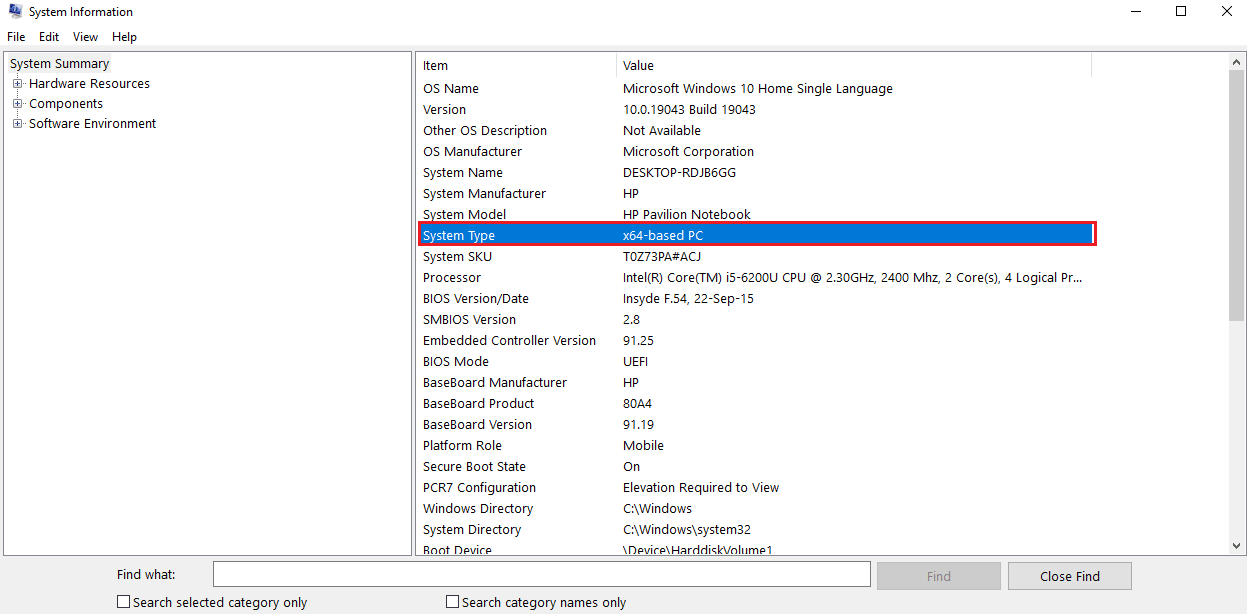Click the scroll up arrow of details list
This screenshot has height=614, width=1247.
1237,62
